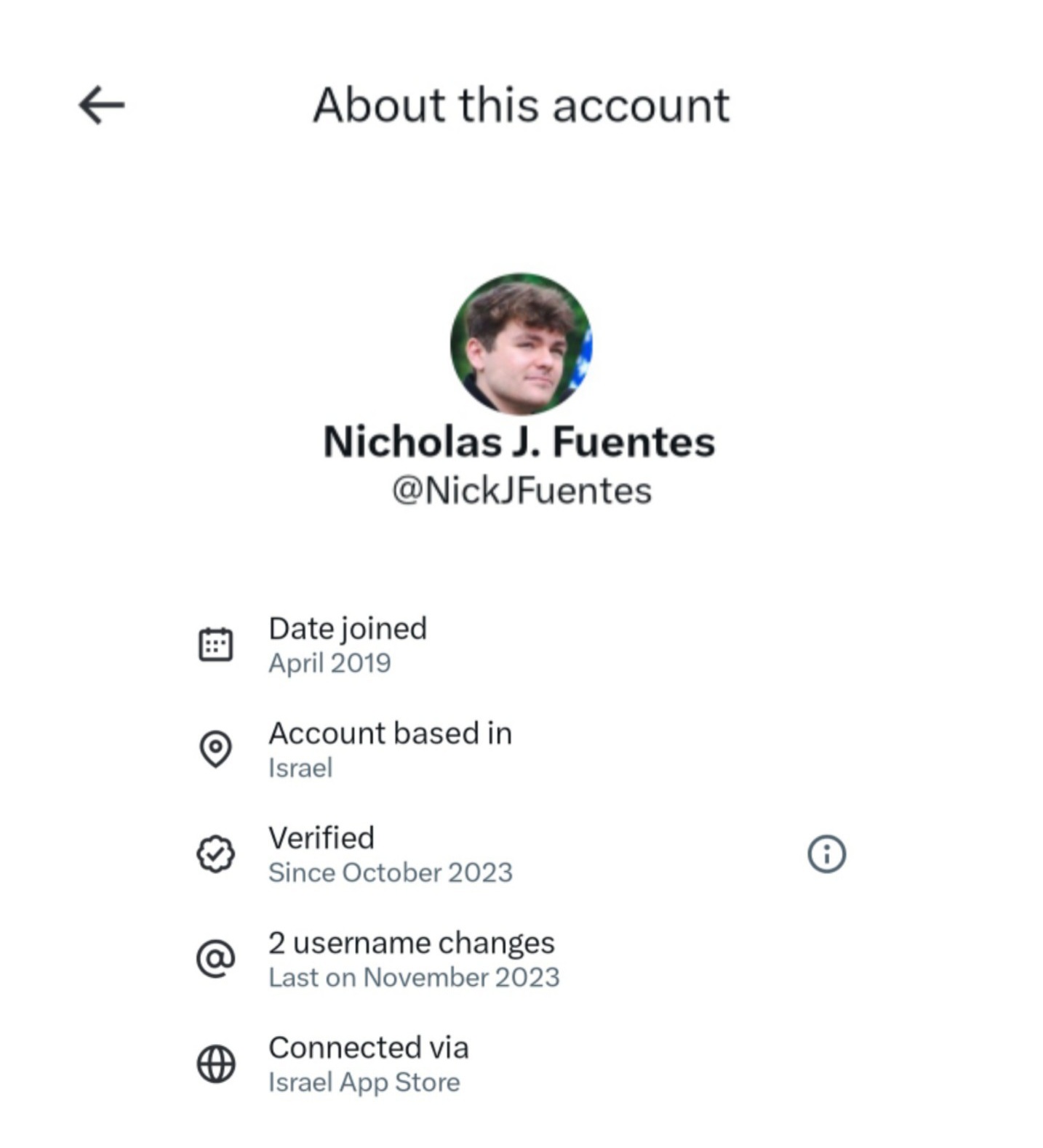Screen dimensions: 1043x1148
Task: Click Last on November 2023 text
Action: coord(414,977)
